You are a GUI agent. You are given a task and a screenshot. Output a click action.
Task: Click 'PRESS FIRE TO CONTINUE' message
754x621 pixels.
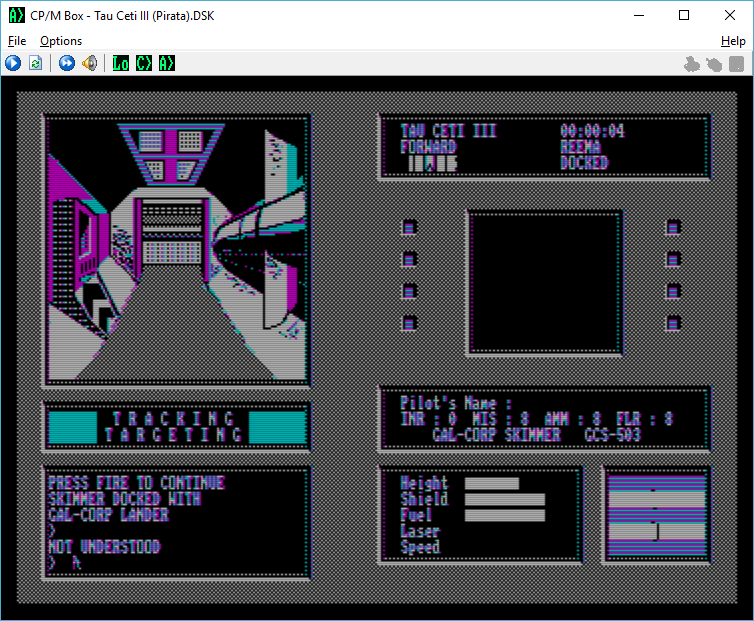[x=136, y=482]
